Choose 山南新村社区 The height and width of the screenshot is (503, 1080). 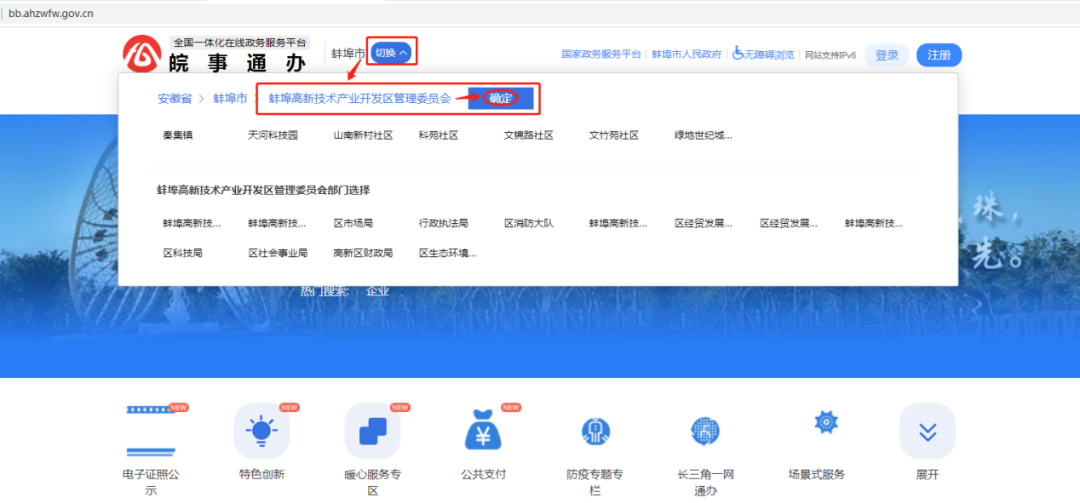coord(363,136)
